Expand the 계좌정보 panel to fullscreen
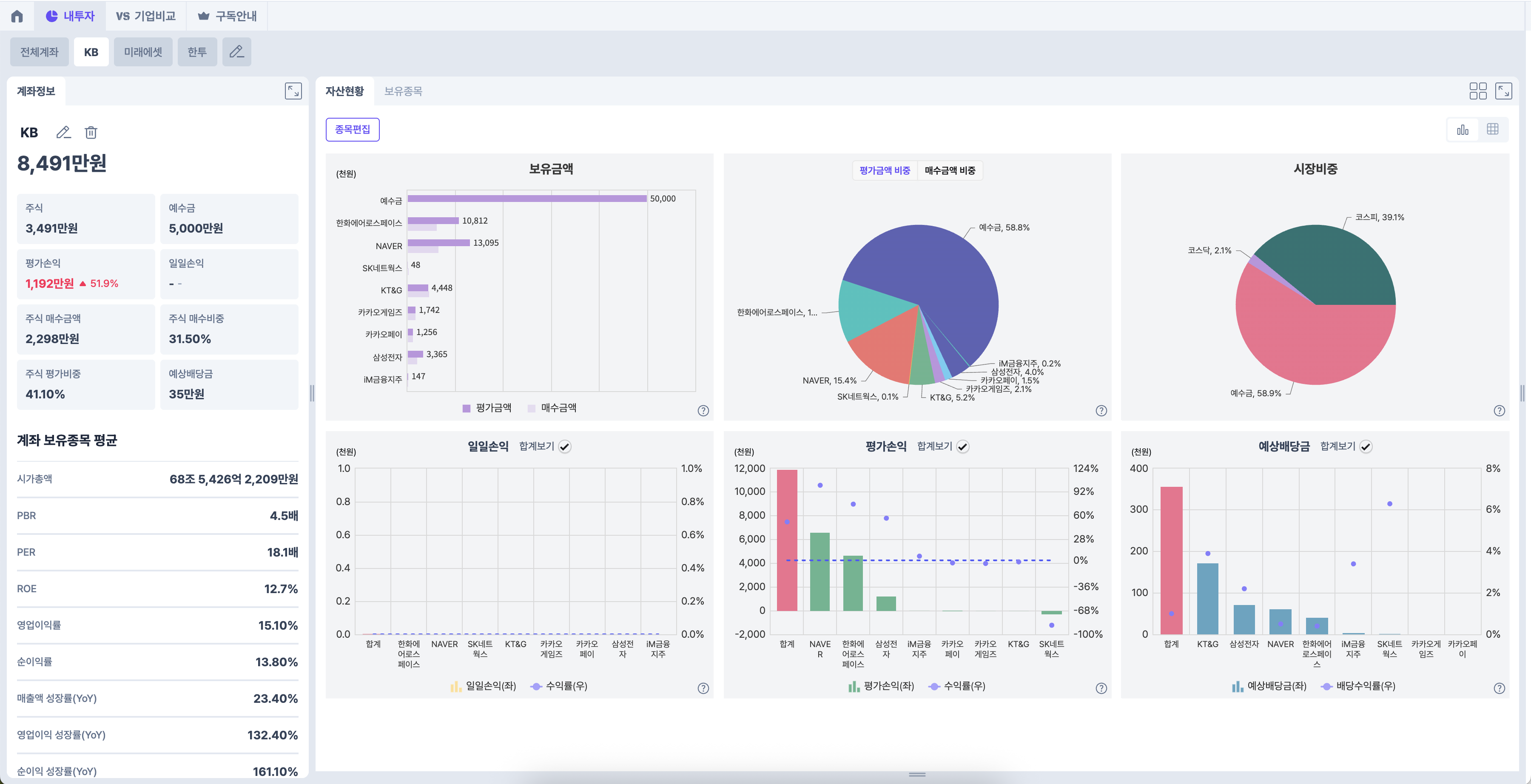Image resolution: width=1531 pixels, height=784 pixels. coord(293,91)
